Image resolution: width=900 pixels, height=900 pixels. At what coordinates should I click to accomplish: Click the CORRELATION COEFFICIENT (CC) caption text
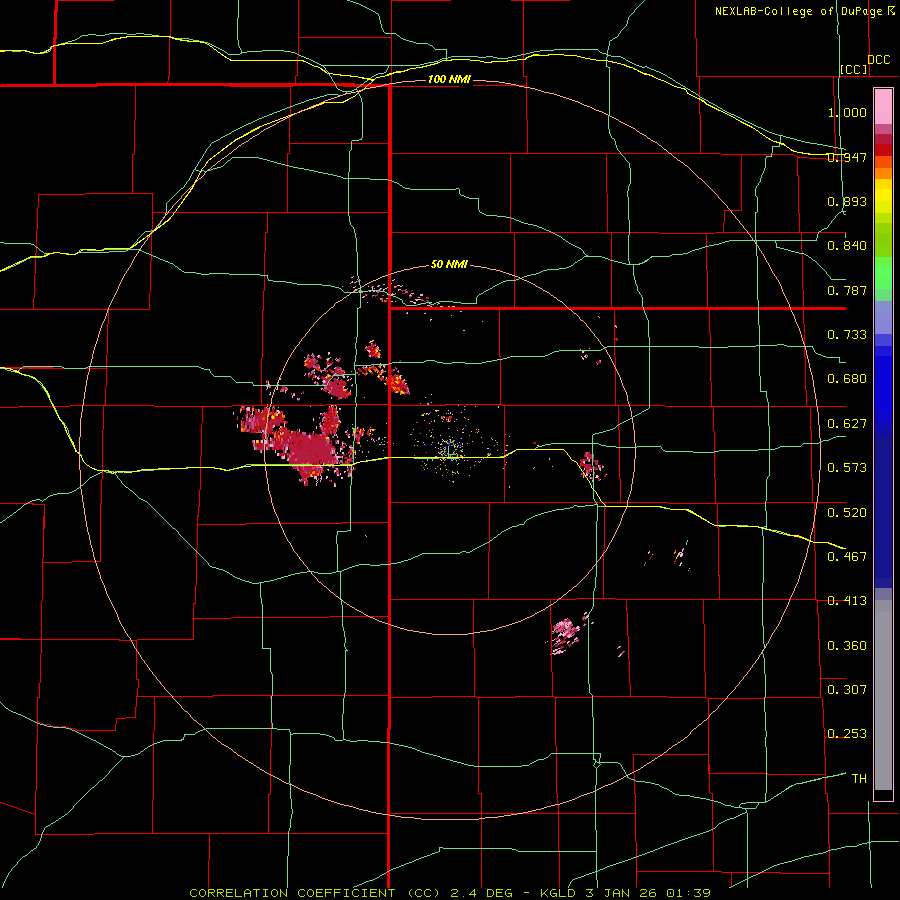click(x=315, y=893)
